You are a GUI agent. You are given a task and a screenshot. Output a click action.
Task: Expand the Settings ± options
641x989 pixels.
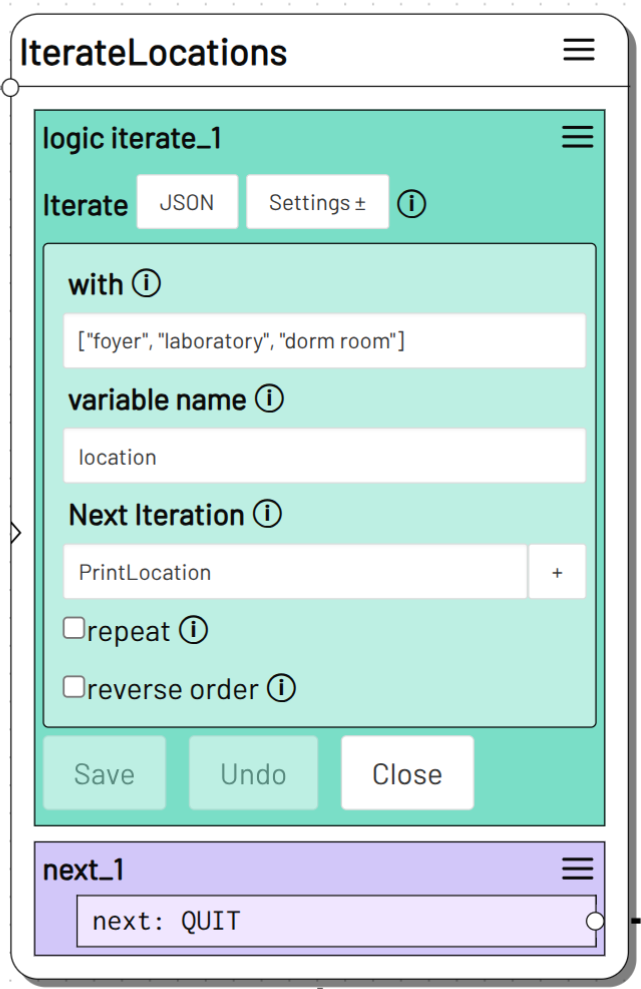point(317,203)
